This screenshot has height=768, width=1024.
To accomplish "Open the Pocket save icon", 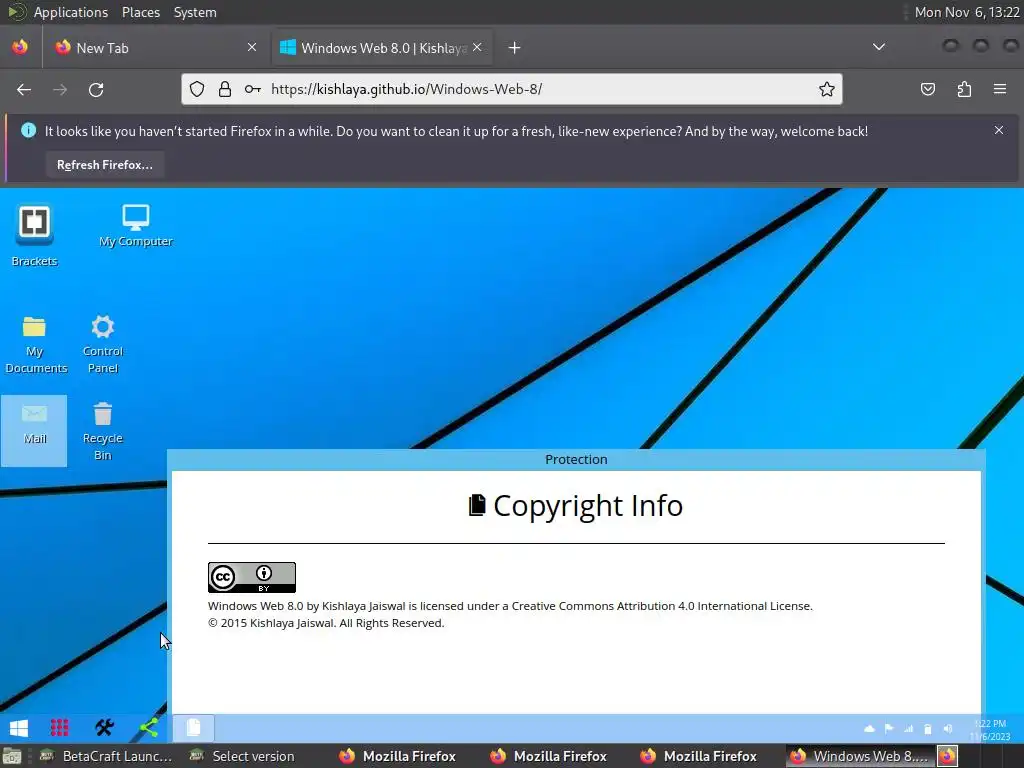I will pyautogui.click(x=928, y=89).
